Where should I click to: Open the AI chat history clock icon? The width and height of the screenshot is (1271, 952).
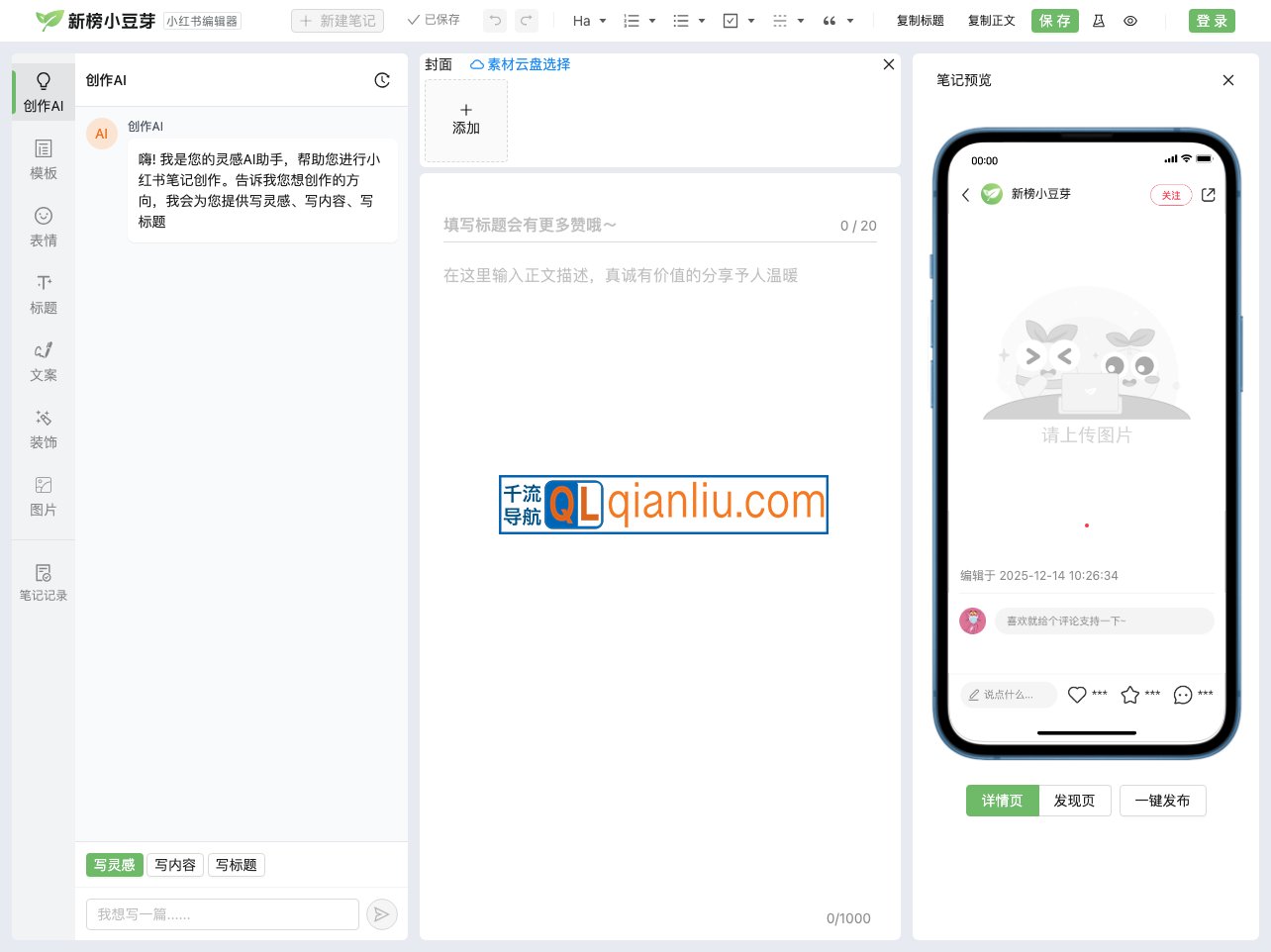tap(382, 80)
